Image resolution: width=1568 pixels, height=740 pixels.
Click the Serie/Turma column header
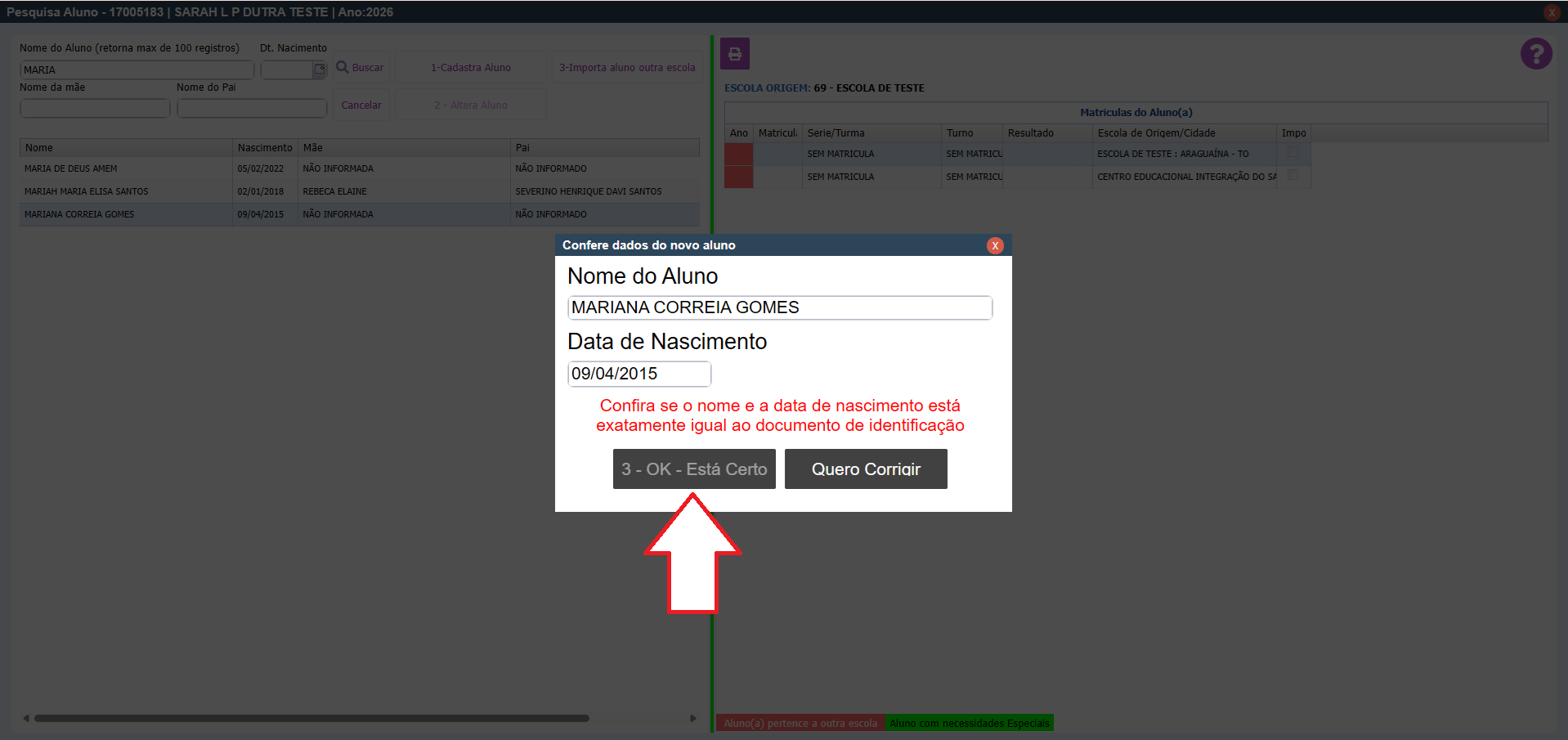[x=836, y=133]
